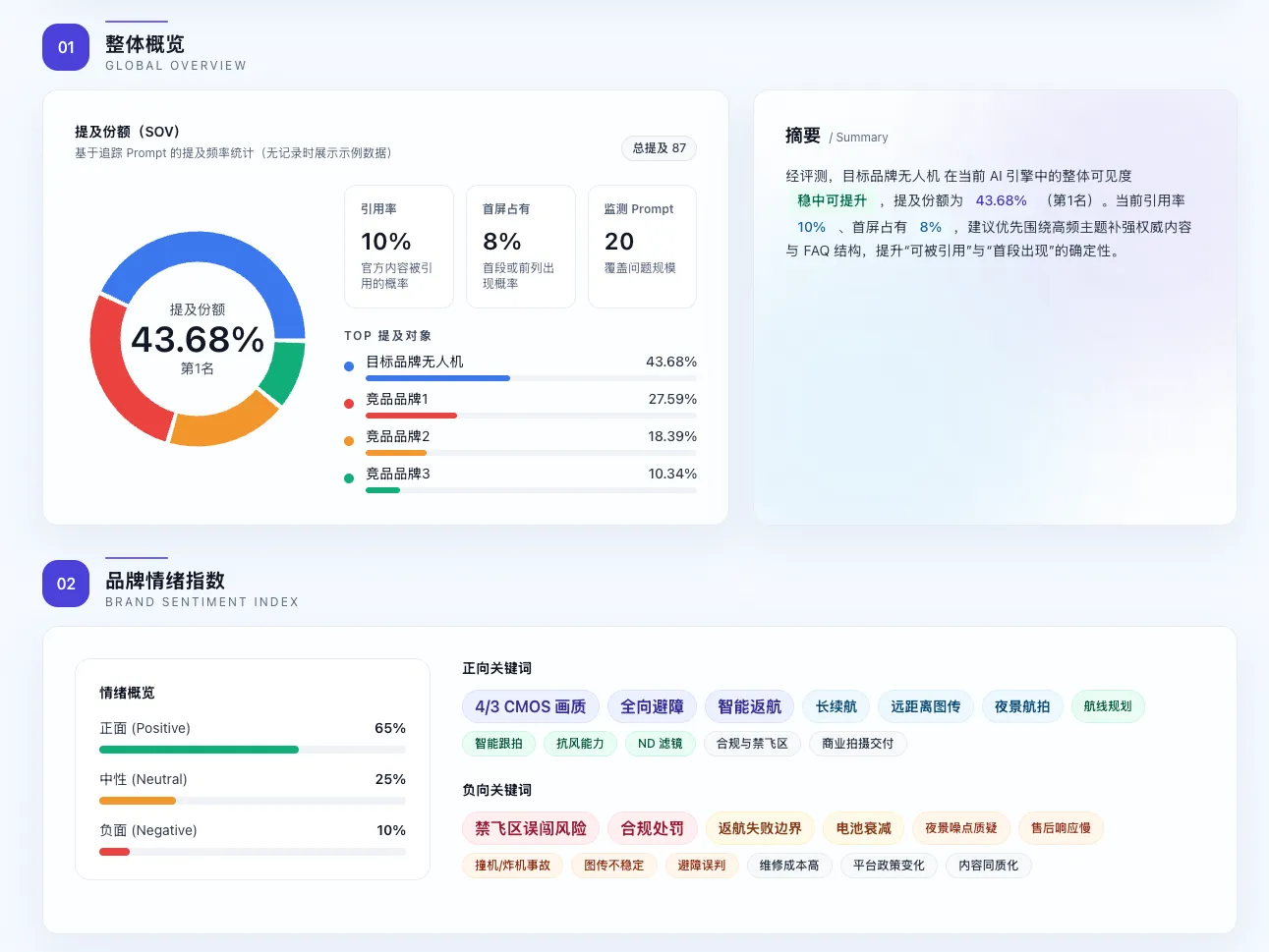Click the 平台政策变化 negative tag
The height and width of the screenshot is (952, 1269).
point(890,866)
